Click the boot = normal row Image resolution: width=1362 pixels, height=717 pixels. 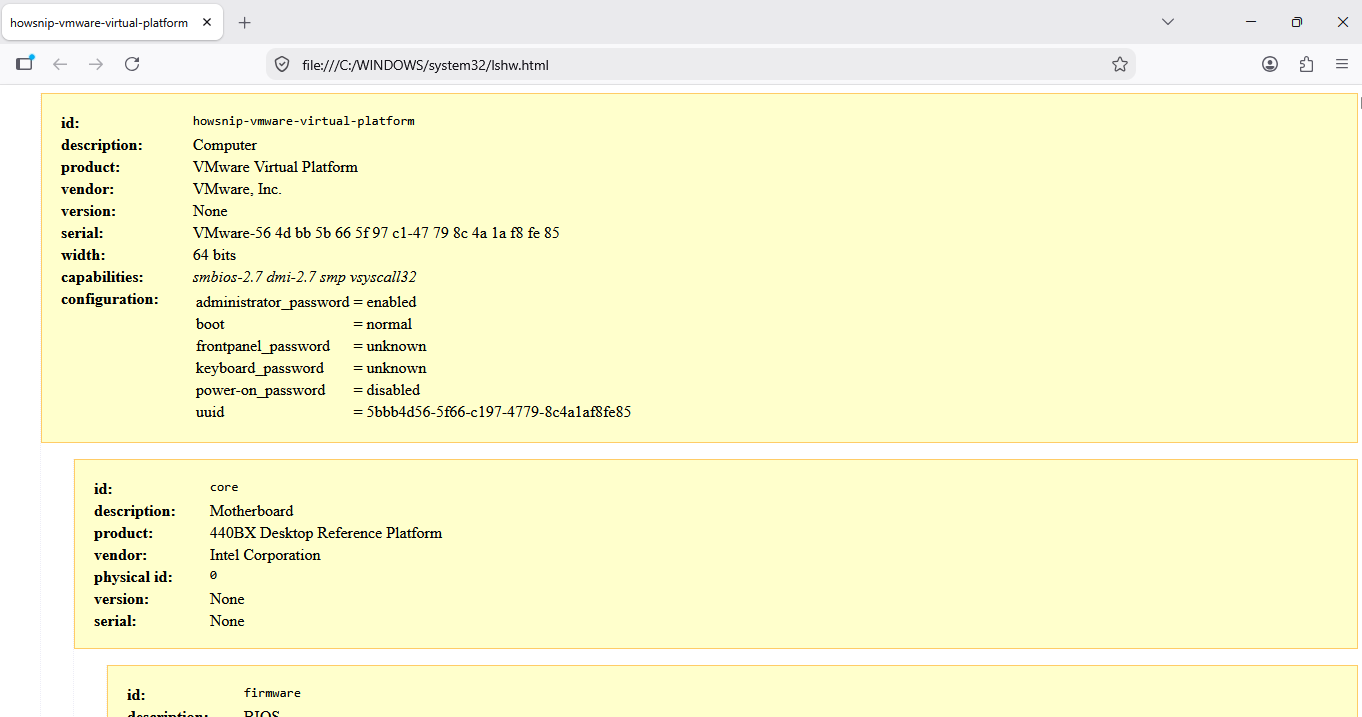coord(304,324)
